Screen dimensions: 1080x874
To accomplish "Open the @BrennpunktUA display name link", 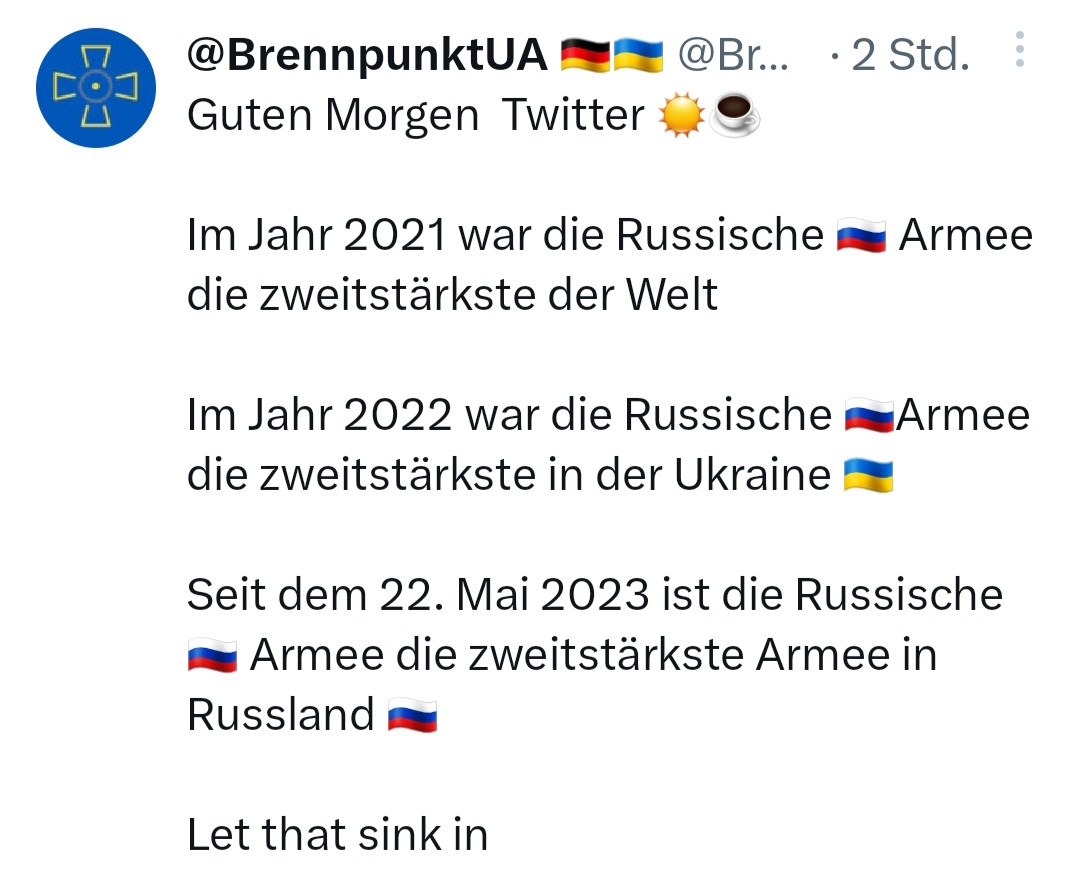I will pyautogui.click(x=367, y=56).
